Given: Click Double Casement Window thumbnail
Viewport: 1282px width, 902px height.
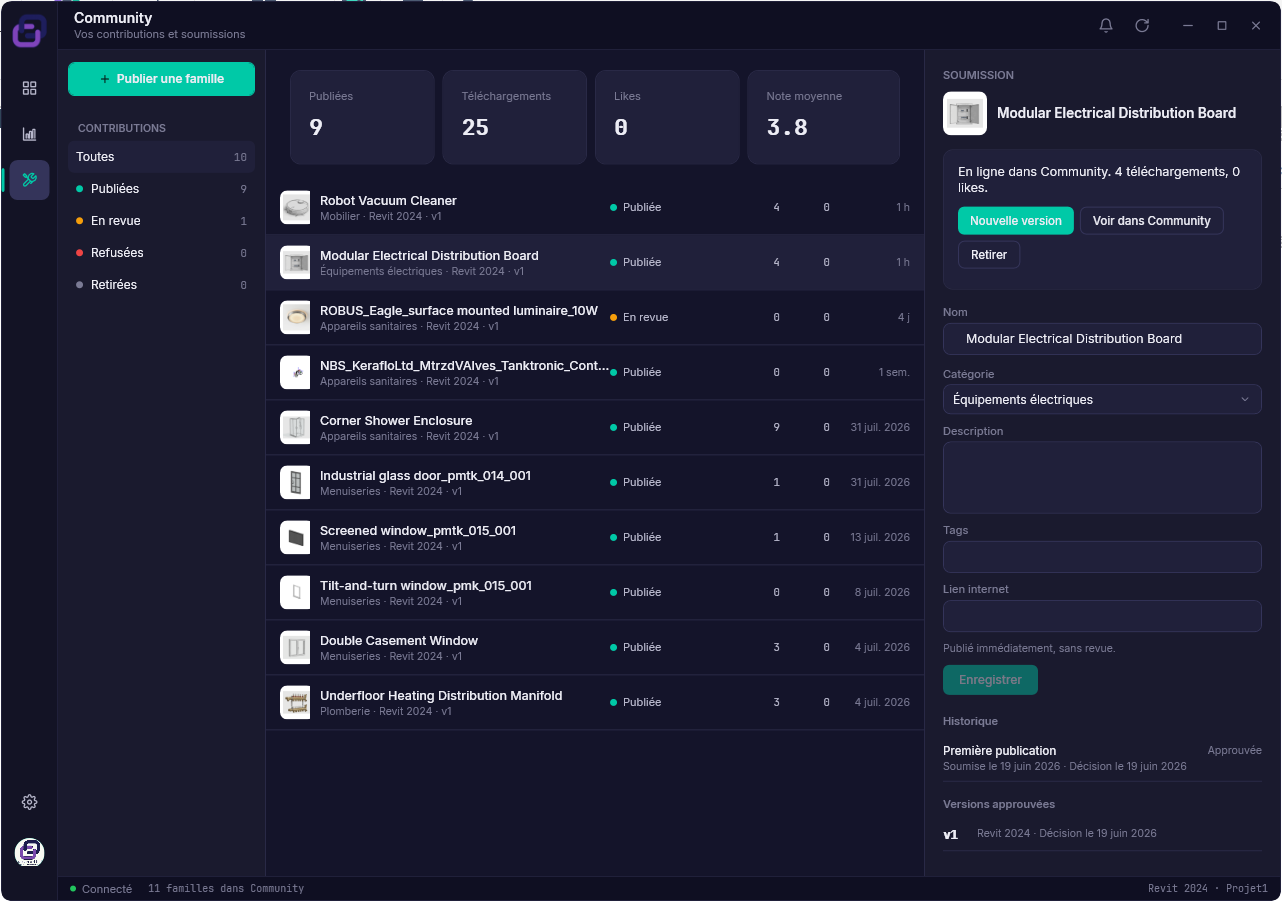Looking at the screenshot, I should tap(295, 647).
